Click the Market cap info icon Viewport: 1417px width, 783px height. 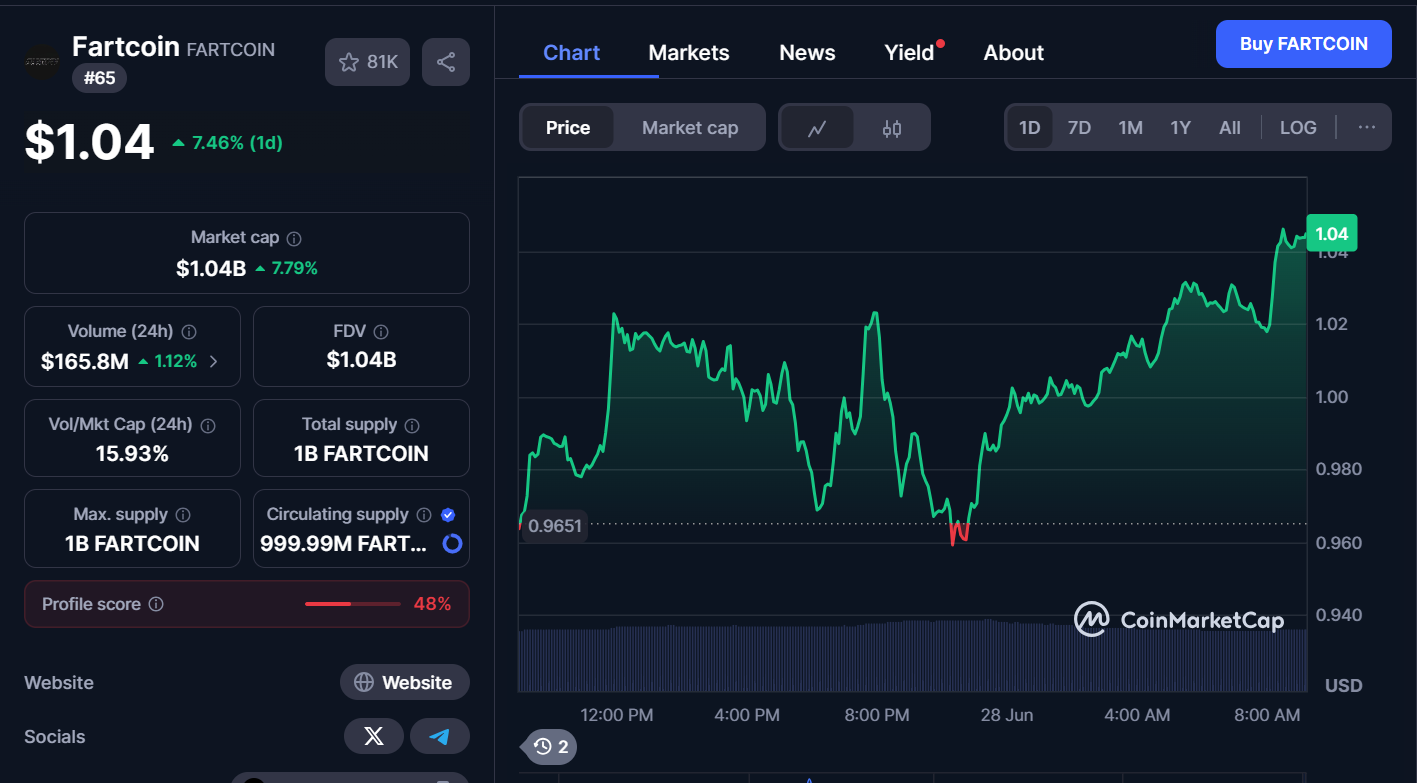(x=294, y=239)
